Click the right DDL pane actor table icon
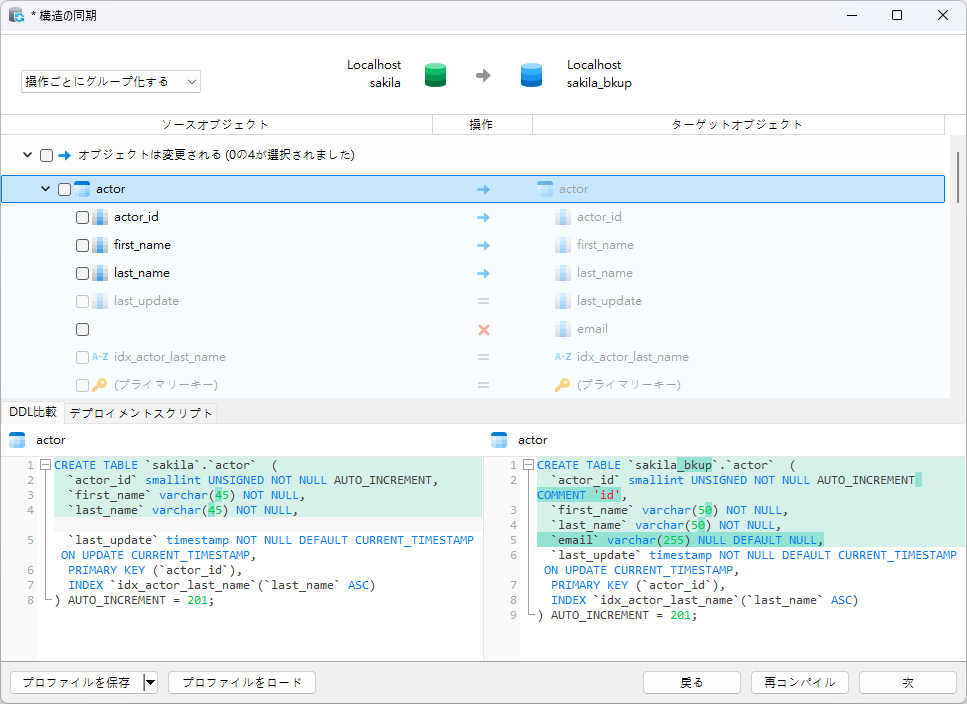Viewport: 967px width, 704px height. (499, 440)
